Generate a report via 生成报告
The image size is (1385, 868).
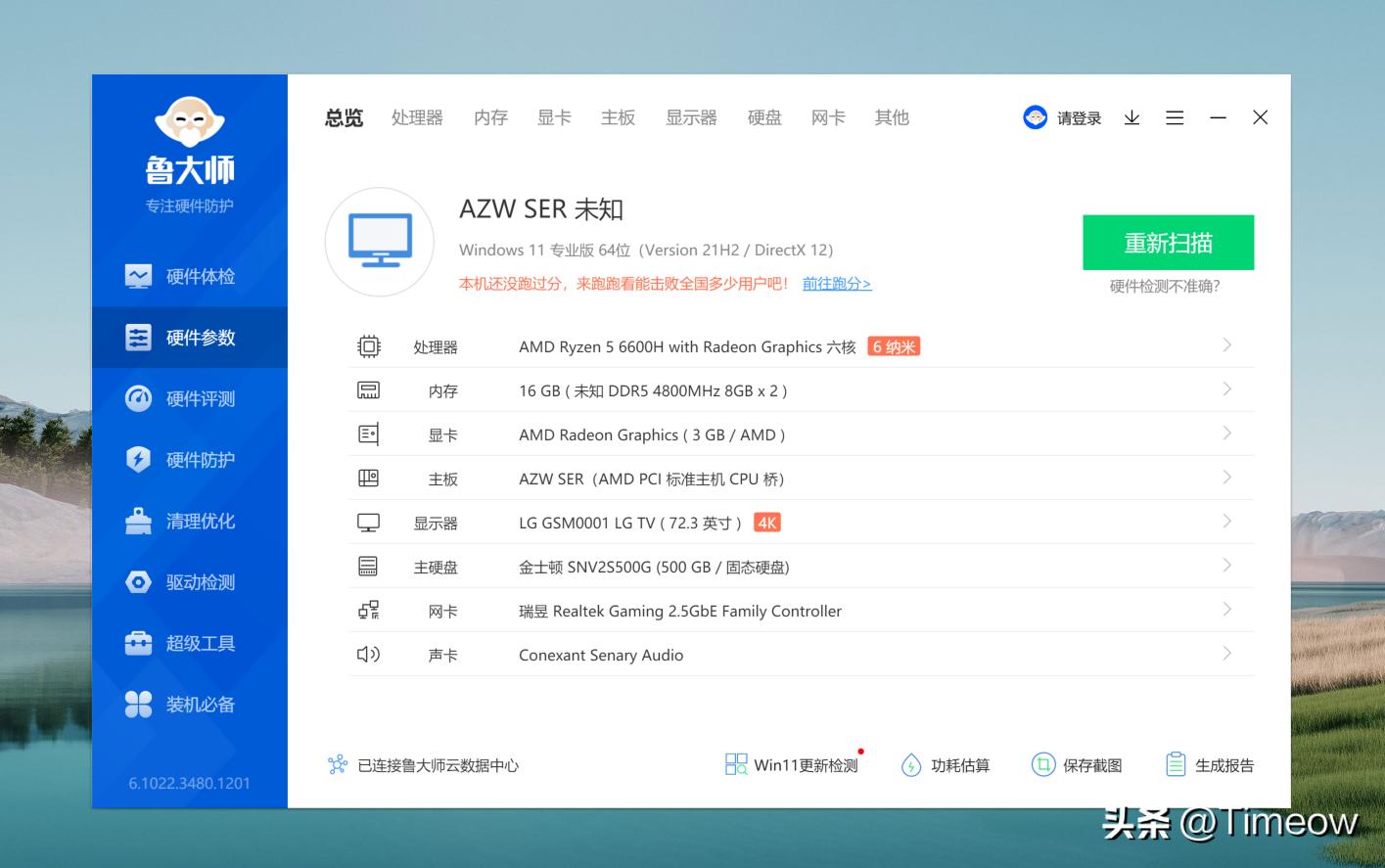pyautogui.click(x=1210, y=764)
